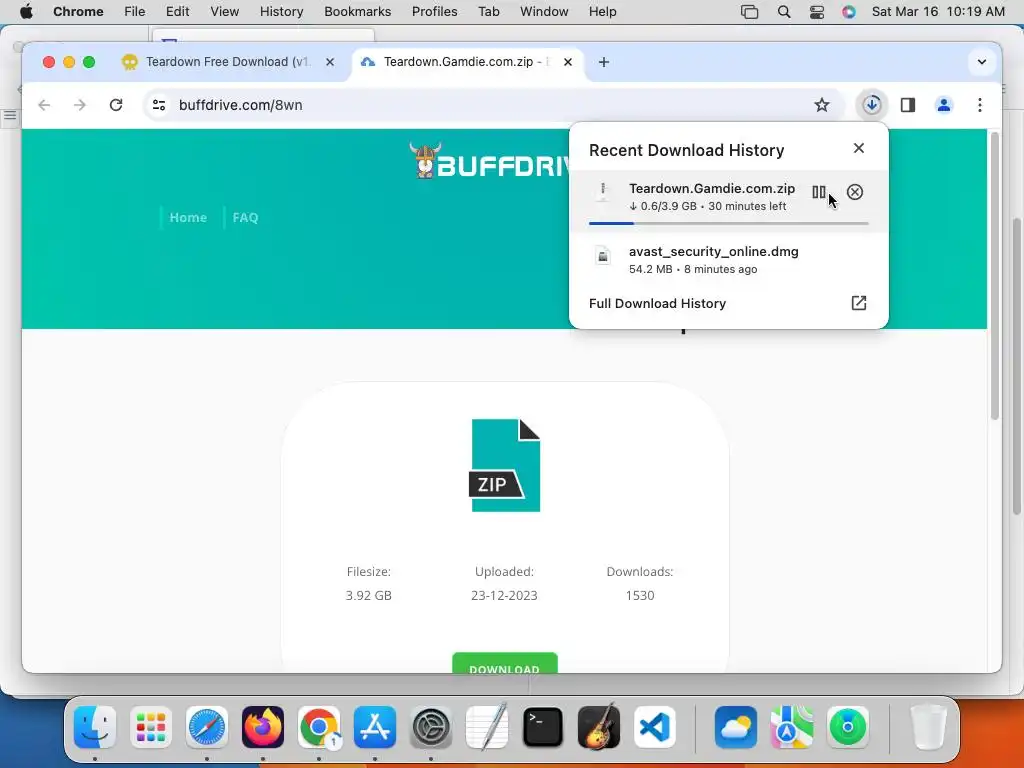Open Visual Studio Code from the Dock
1024x768 pixels.
pos(654,727)
